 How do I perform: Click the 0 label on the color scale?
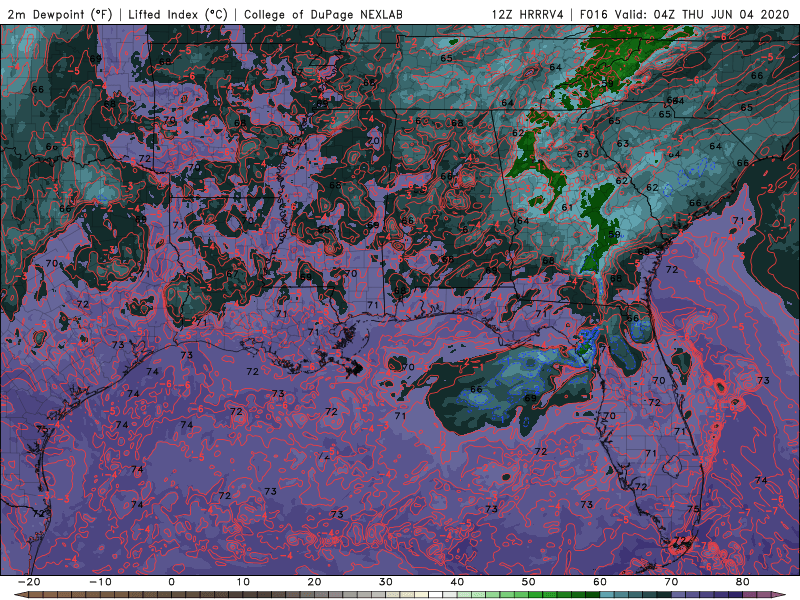[171, 582]
